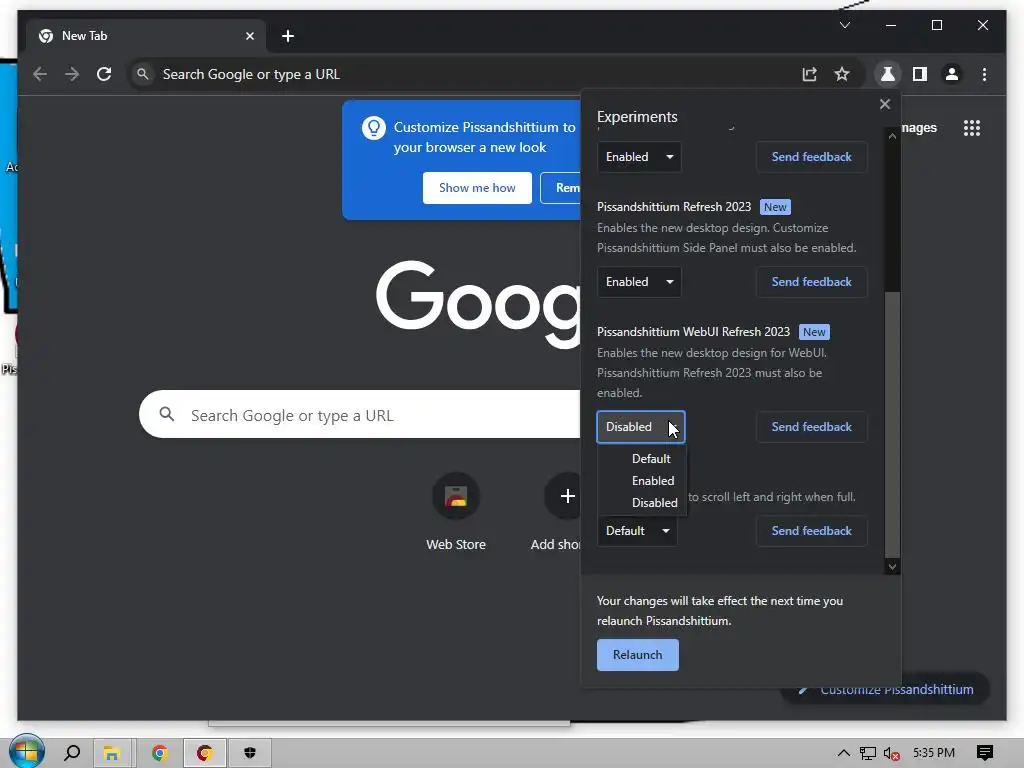The height and width of the screenshot is (768, 1024).
Task: Open the Enabled dropdown for Pissandshittium Refresh 2023
Action: tap(639, 282)
